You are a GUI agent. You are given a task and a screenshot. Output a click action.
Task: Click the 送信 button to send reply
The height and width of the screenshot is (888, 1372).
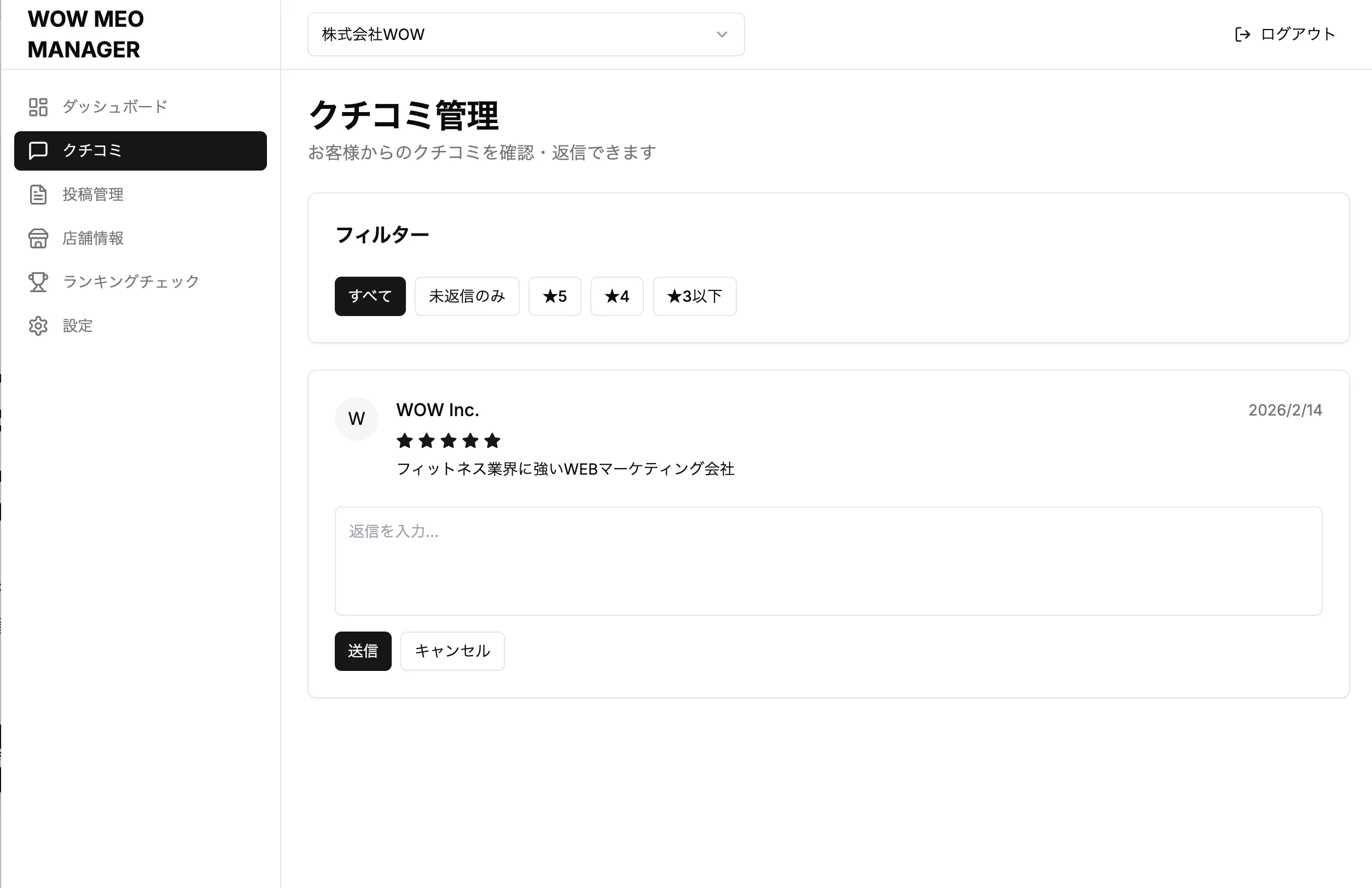tap(363, 651)
